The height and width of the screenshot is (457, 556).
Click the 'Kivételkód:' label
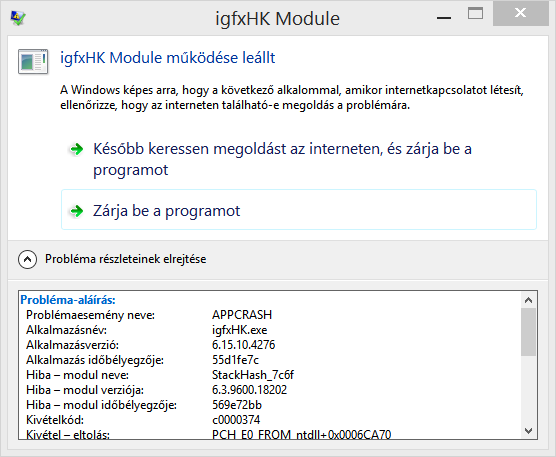pyautogui.click(x=55, y=420)
